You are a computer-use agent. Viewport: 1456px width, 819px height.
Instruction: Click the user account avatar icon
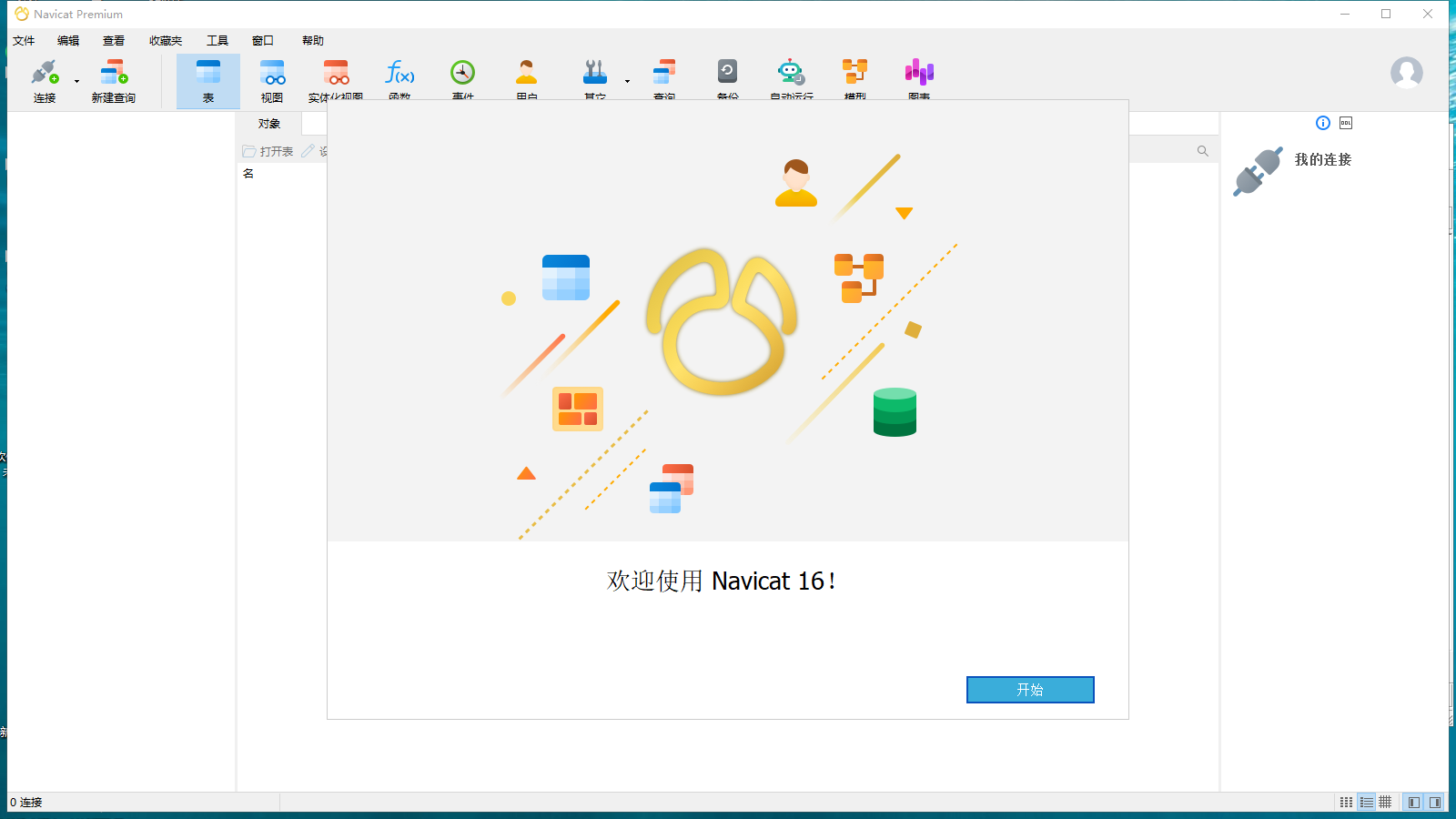(x=1406, y=72)
